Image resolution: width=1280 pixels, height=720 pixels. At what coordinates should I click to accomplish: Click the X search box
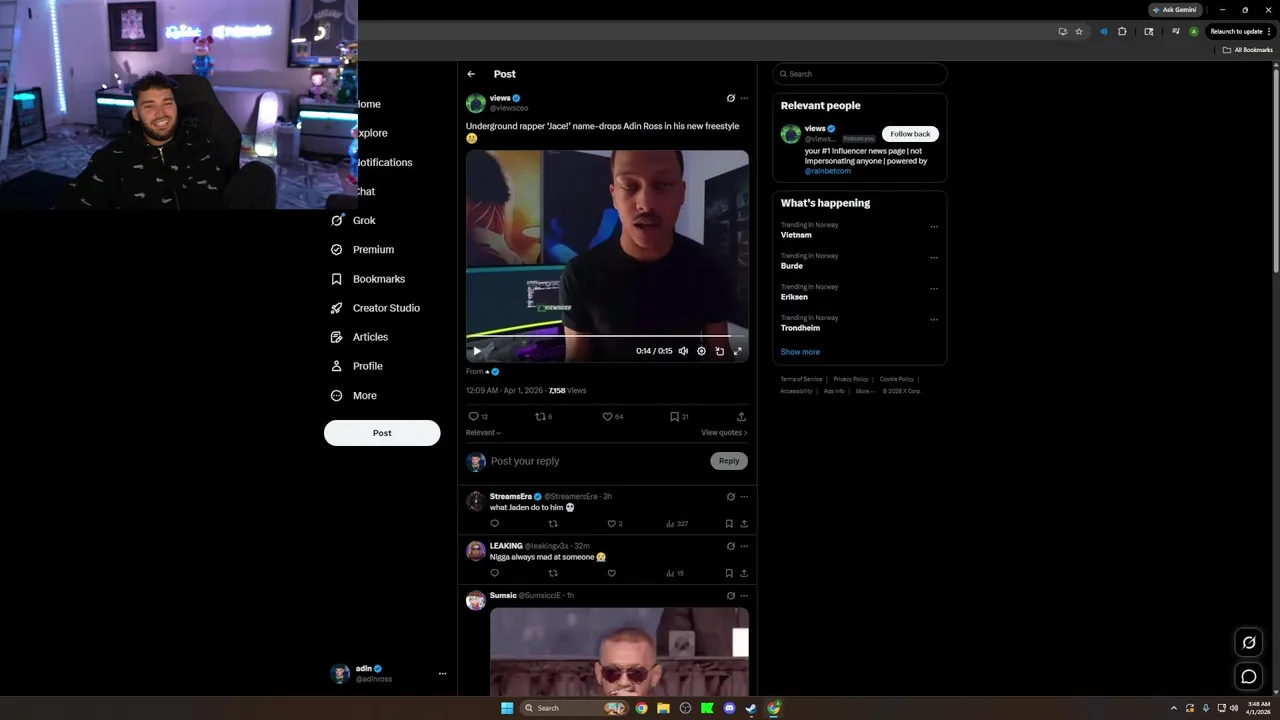[x=859, y=74]
